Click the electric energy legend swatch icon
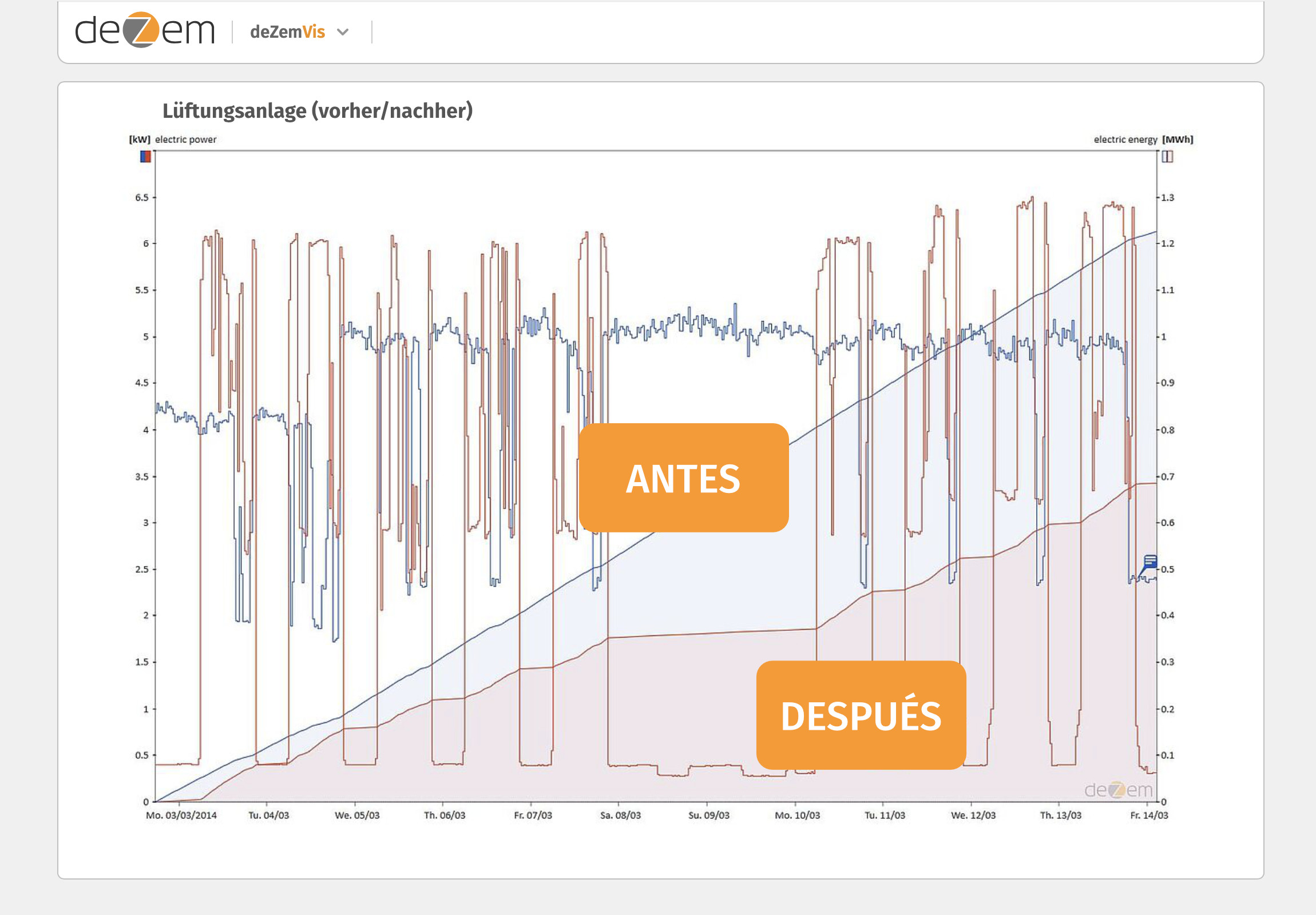Image resolution: width=1316 pixels, height=915 pixels. click(1167, 157)
